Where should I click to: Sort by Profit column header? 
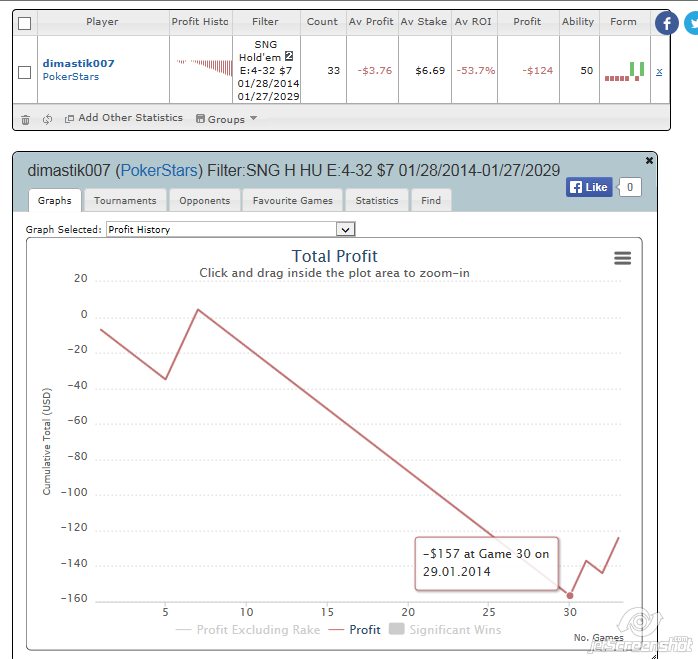(x=527, y=22)
